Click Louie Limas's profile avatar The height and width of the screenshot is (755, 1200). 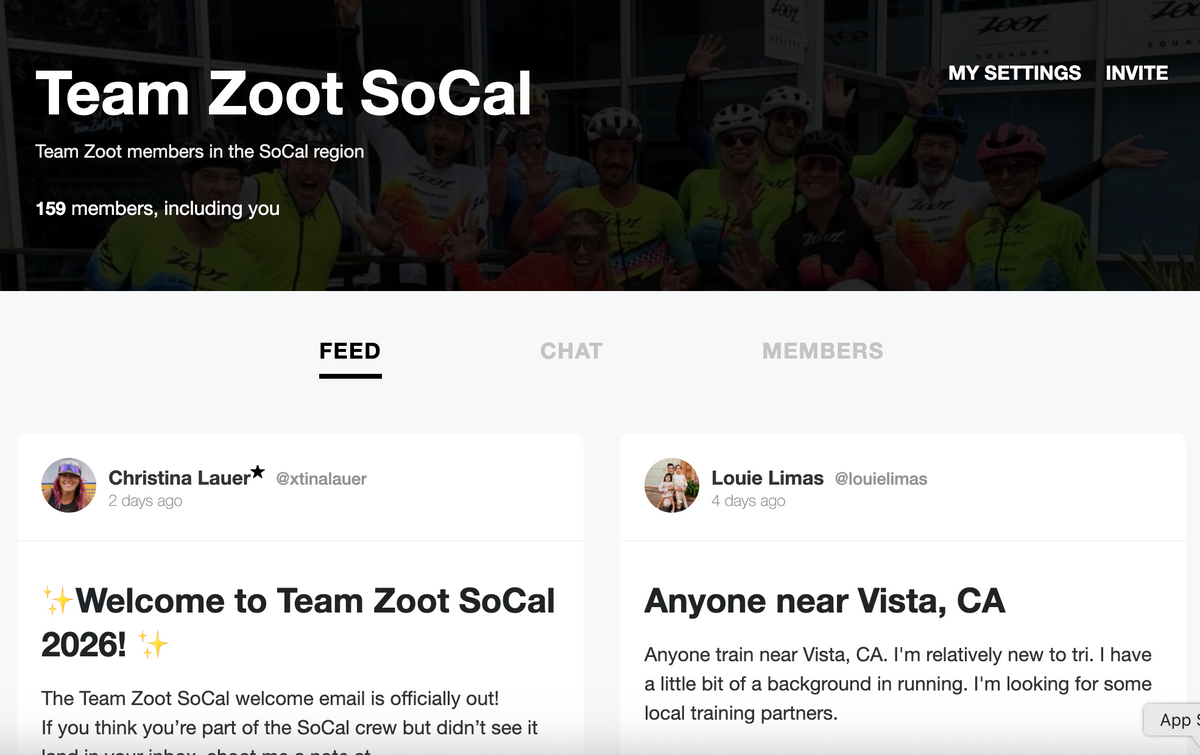[672, 486]
